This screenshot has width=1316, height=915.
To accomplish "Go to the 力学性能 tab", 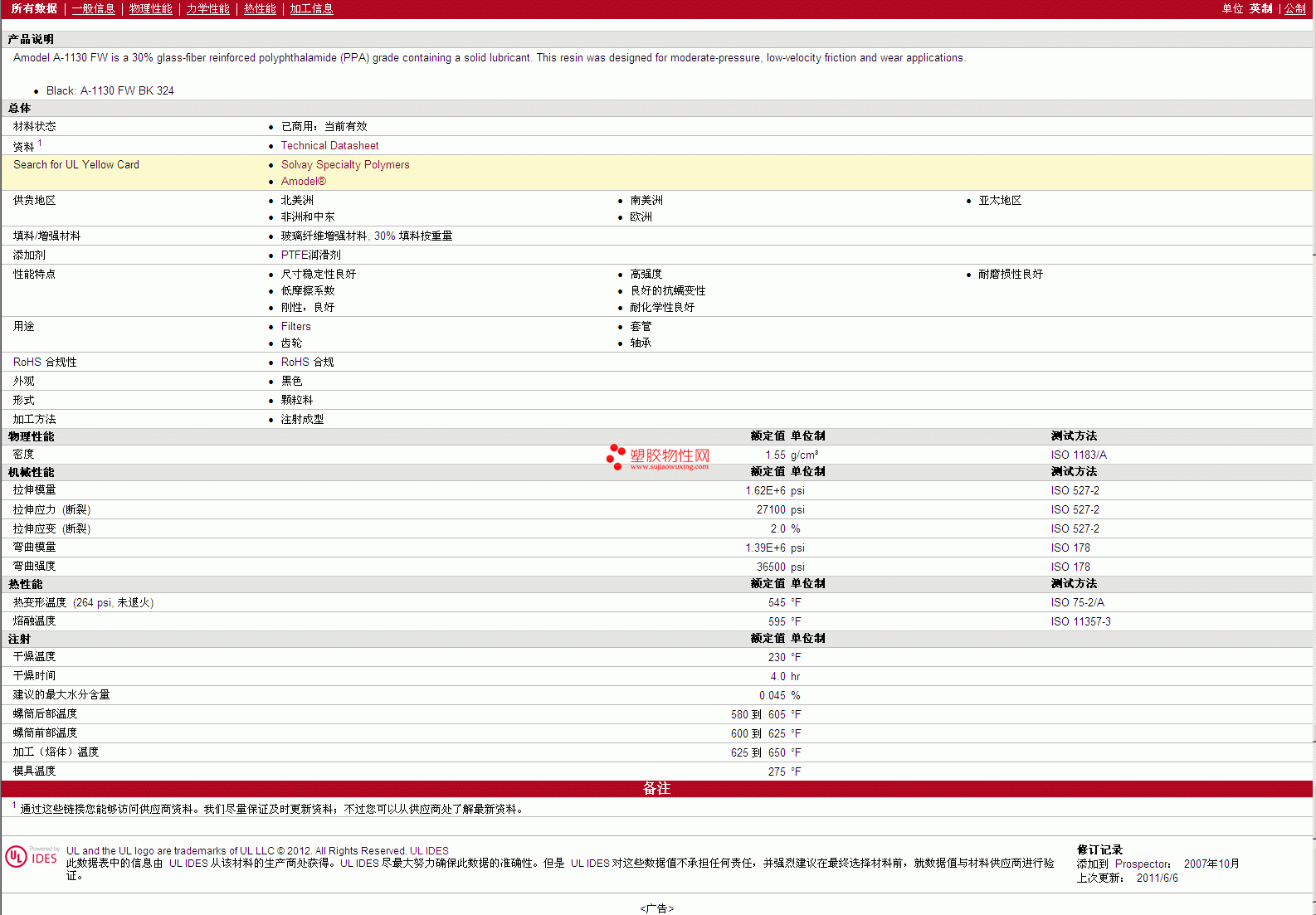I will point(207,9).
